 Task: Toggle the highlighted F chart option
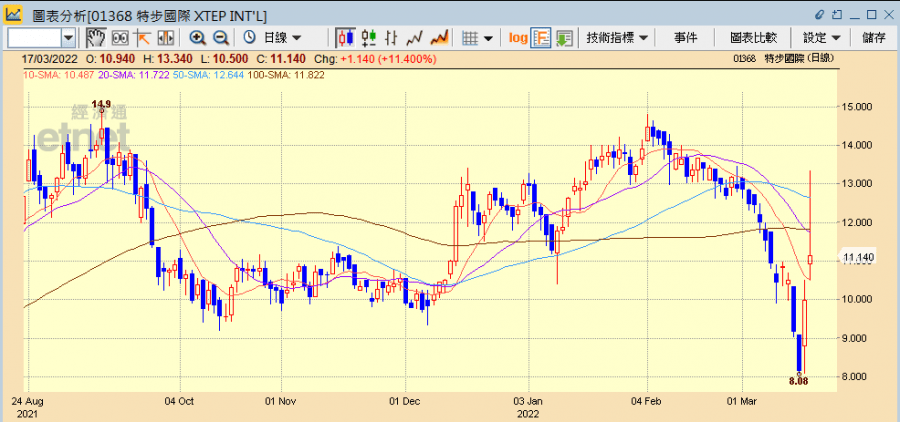point(540,38)
